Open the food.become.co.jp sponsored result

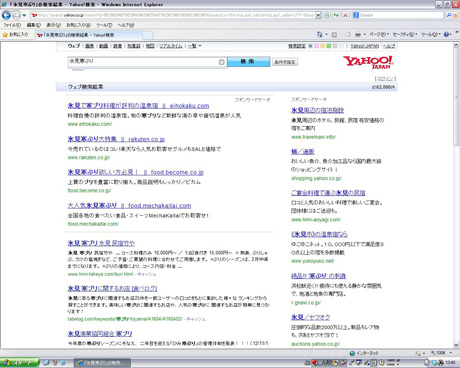pos(136,172)
